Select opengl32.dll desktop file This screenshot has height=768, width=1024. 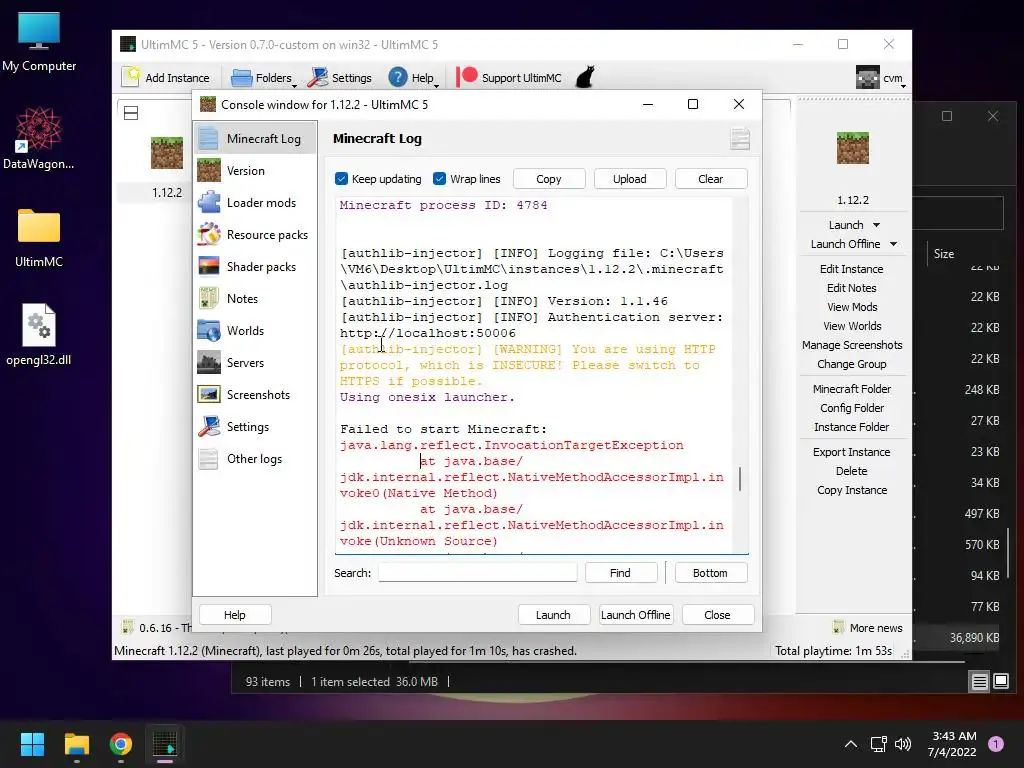click(x=39, y=334)
